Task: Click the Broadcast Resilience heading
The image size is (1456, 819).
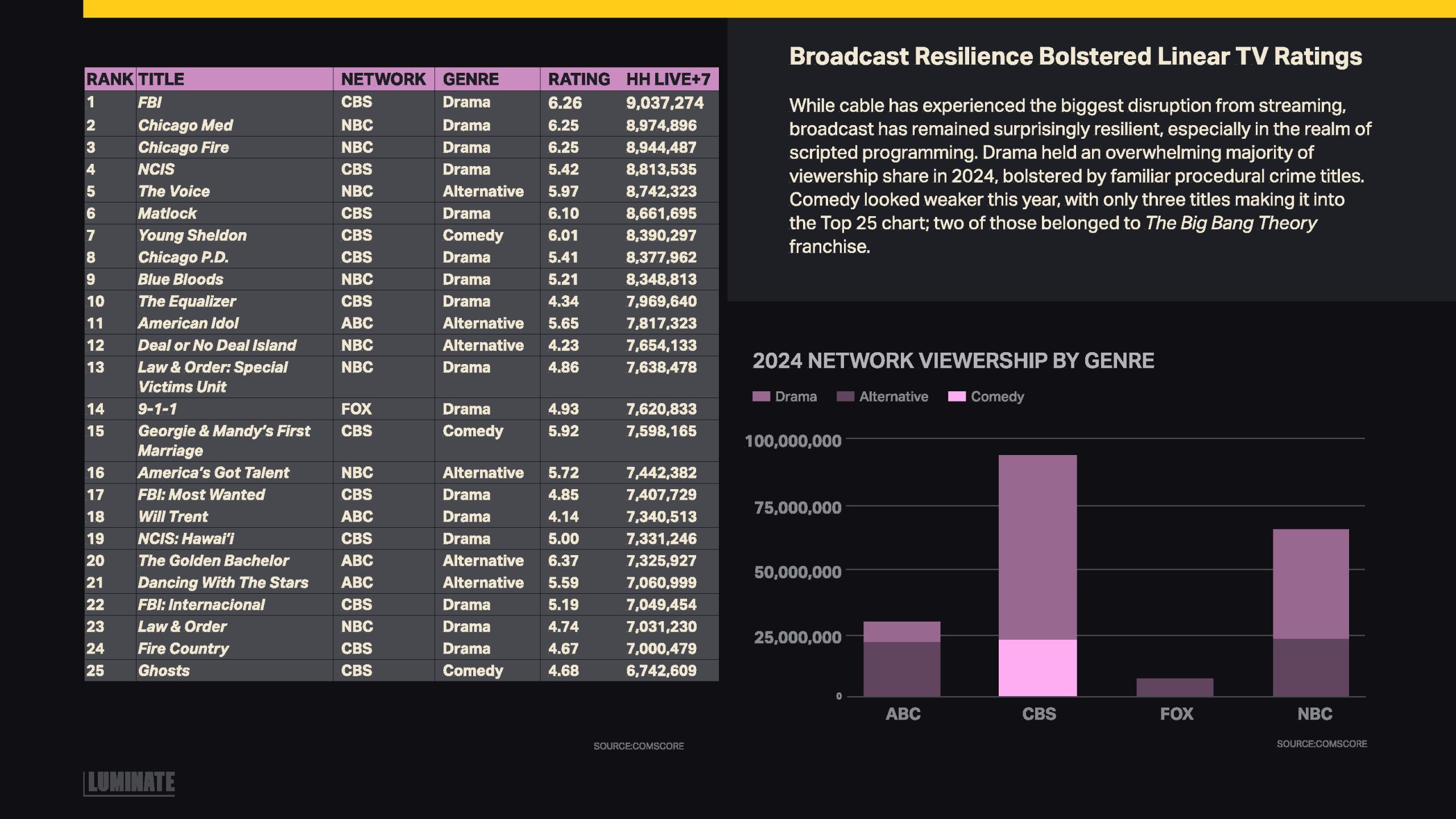Action: pos(1075,56)
